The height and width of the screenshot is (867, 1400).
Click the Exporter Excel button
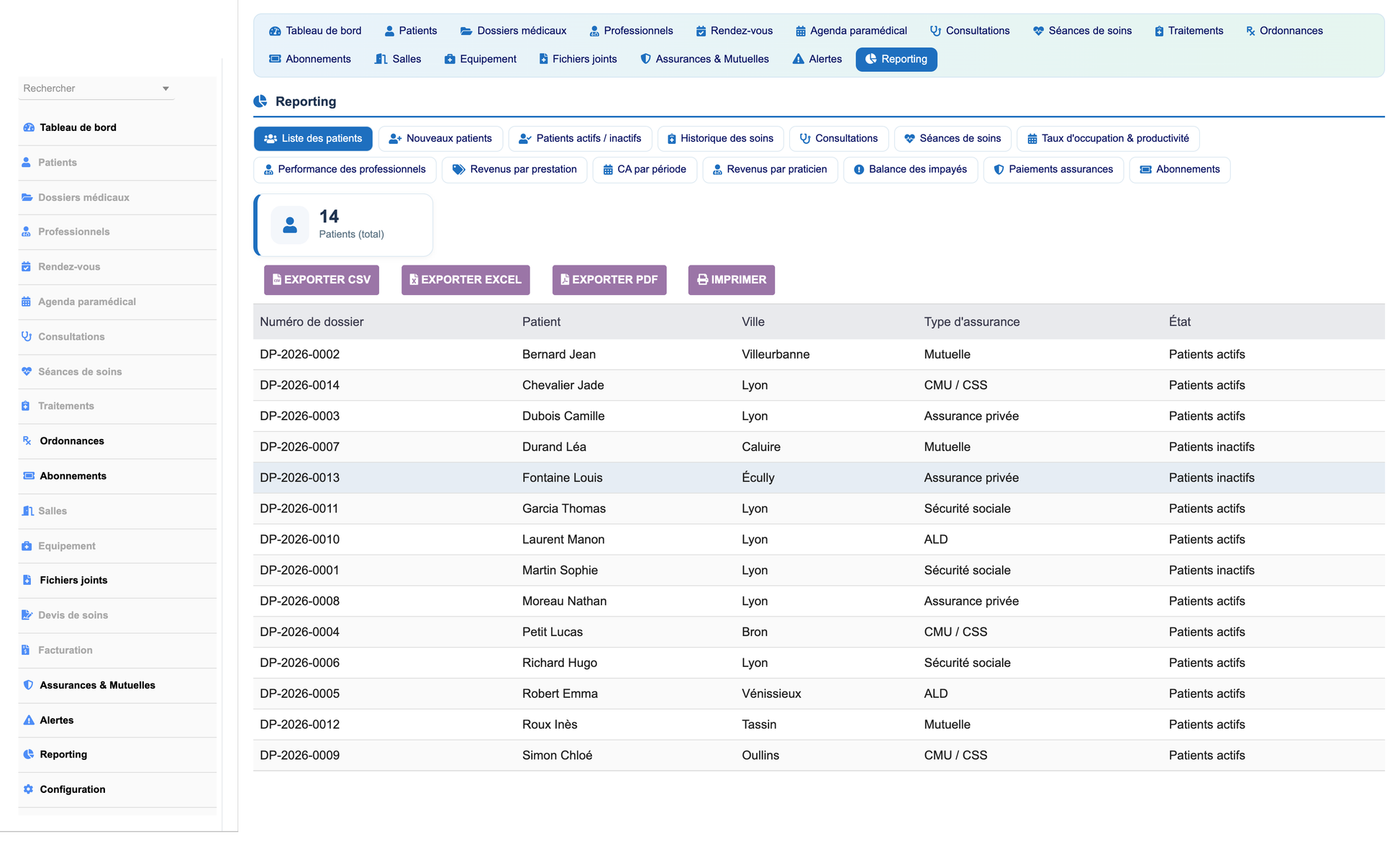pyautogui.click(x=465, y=280)
